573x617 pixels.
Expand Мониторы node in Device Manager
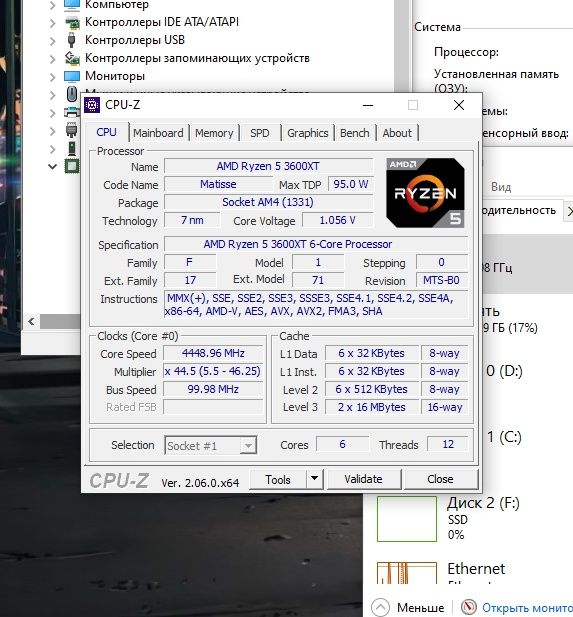tap(52, 77)
